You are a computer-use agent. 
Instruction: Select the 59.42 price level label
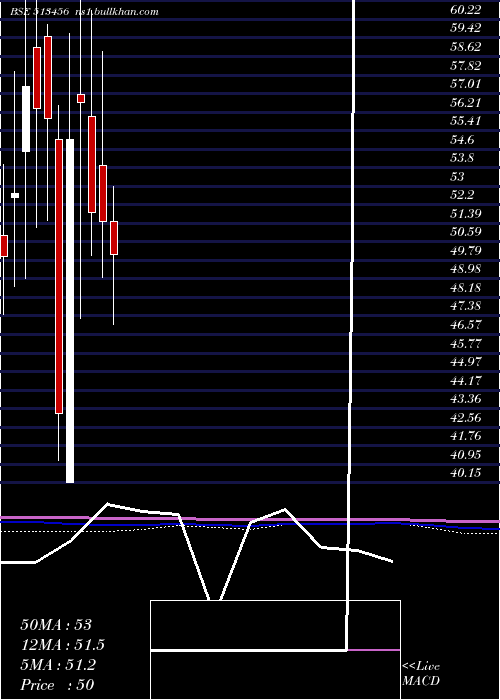(466, 28)
